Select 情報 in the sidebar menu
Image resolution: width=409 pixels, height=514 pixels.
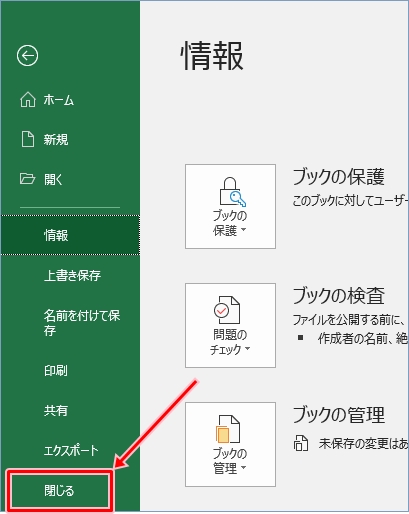click(x=70, y=235)
